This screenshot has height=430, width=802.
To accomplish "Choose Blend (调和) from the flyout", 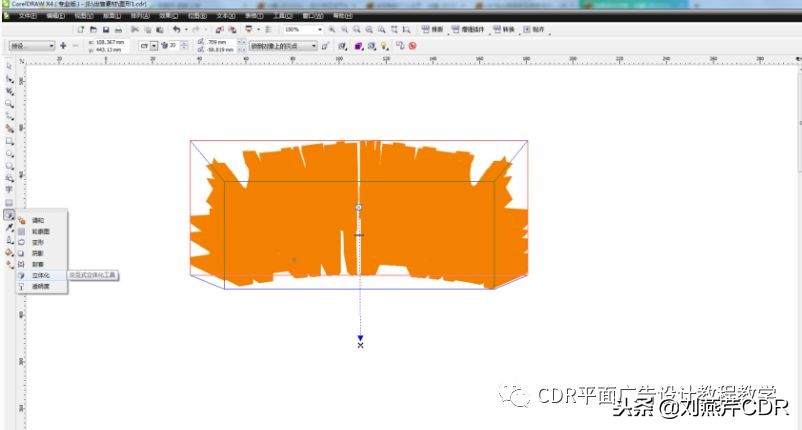I will pos(41,220).
